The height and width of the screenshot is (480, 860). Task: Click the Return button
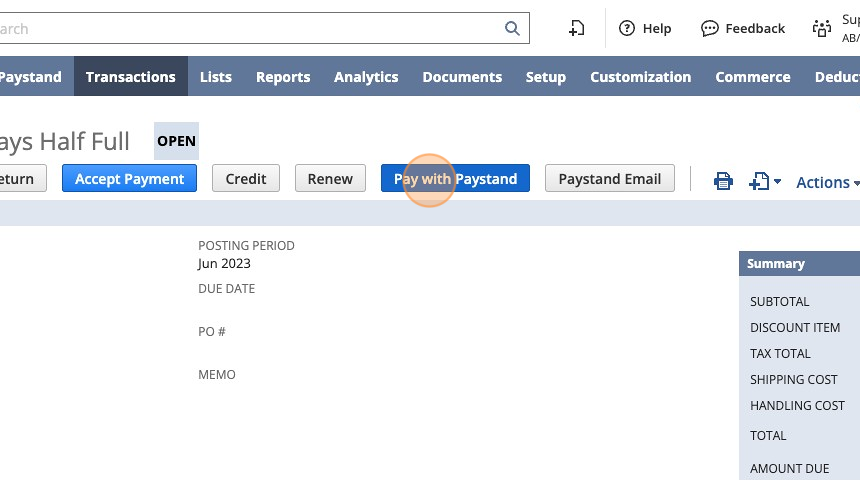click(x=22, y=178)
